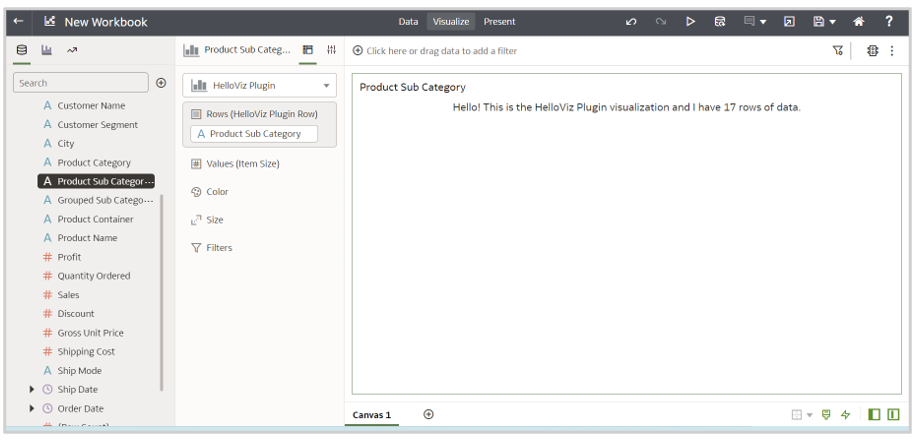This screenshot has height=442, width=916.
Task: Click the refresh data icon
Action: [720, 22]
